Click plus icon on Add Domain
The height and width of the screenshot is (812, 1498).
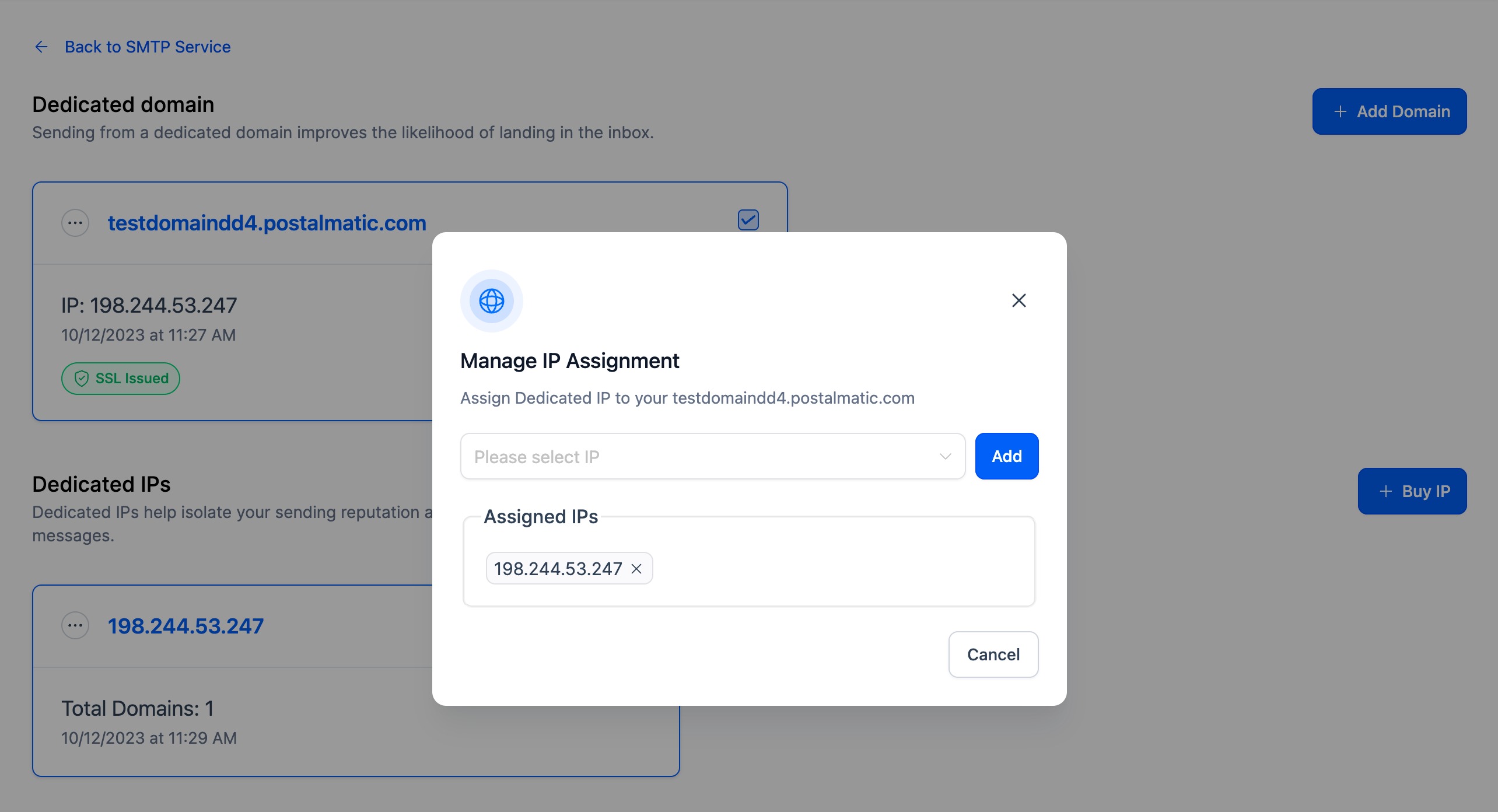[x=1340, y=111]
